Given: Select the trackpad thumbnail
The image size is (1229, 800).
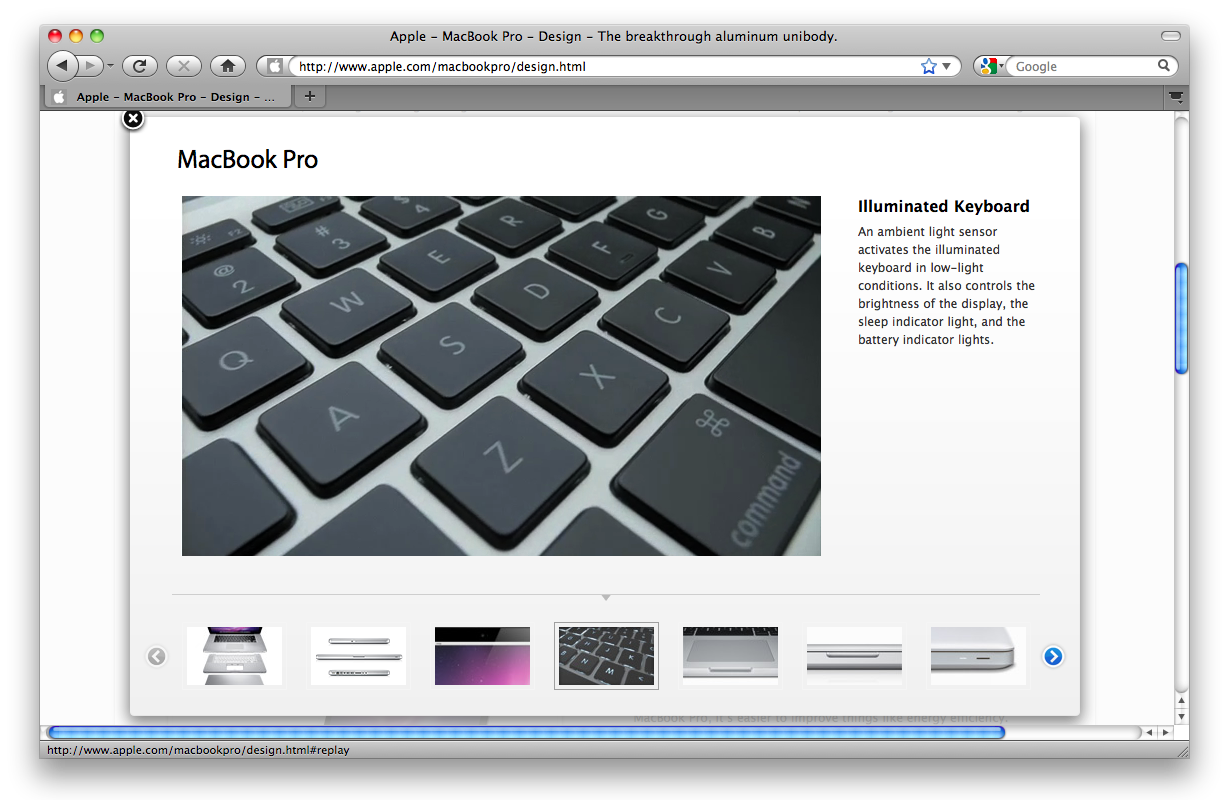Looking at the screenshot, I should pyautogui.click(x=730, y=656).
